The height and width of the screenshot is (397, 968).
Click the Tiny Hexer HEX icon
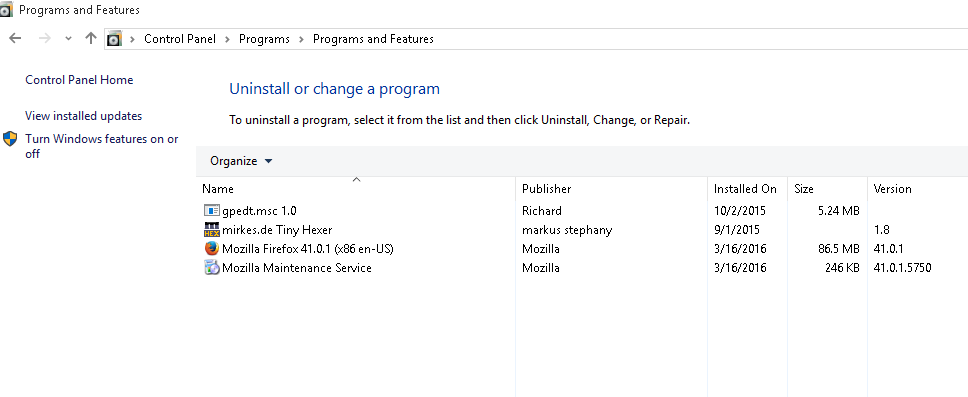pyautogui.click(x=212, y=230)
